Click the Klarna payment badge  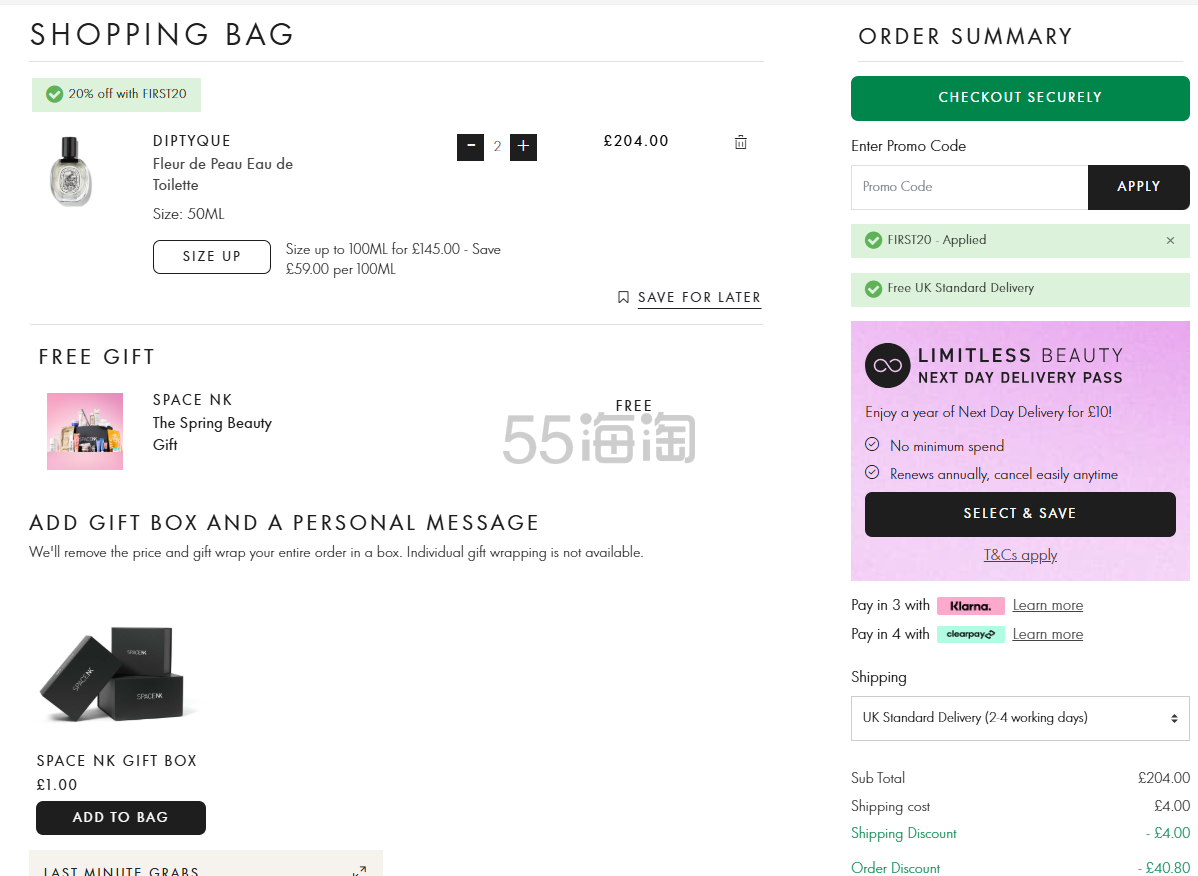[x=970, y=605]
